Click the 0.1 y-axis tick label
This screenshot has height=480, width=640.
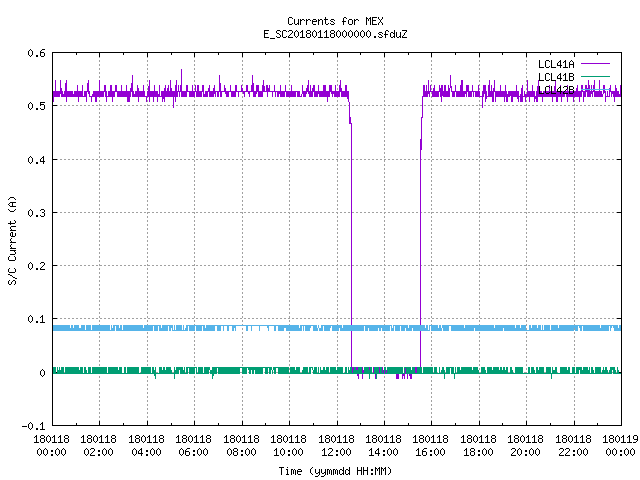tap(36, 319)
